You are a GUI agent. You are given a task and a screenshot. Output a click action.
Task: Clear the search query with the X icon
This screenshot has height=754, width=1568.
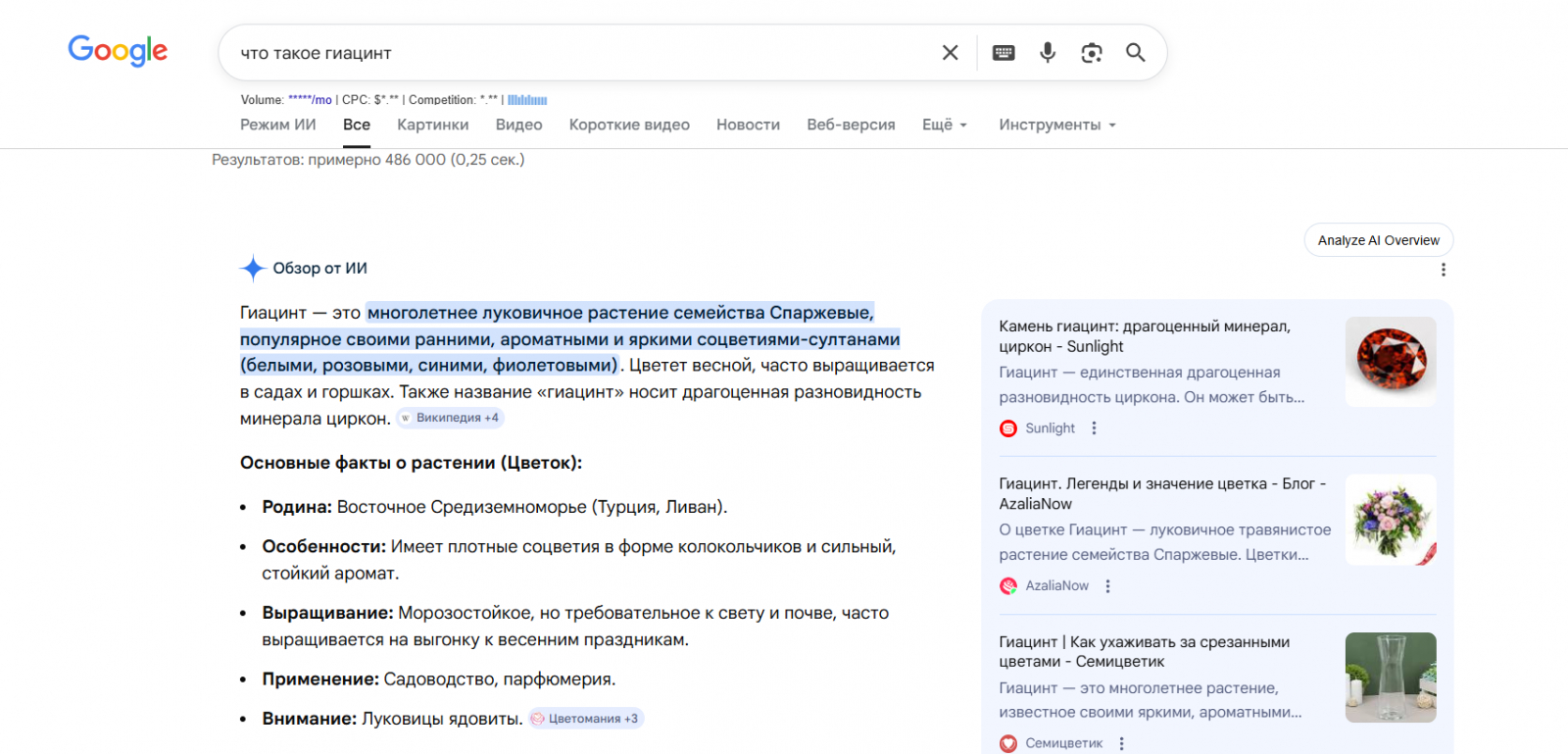pos(950,53)
